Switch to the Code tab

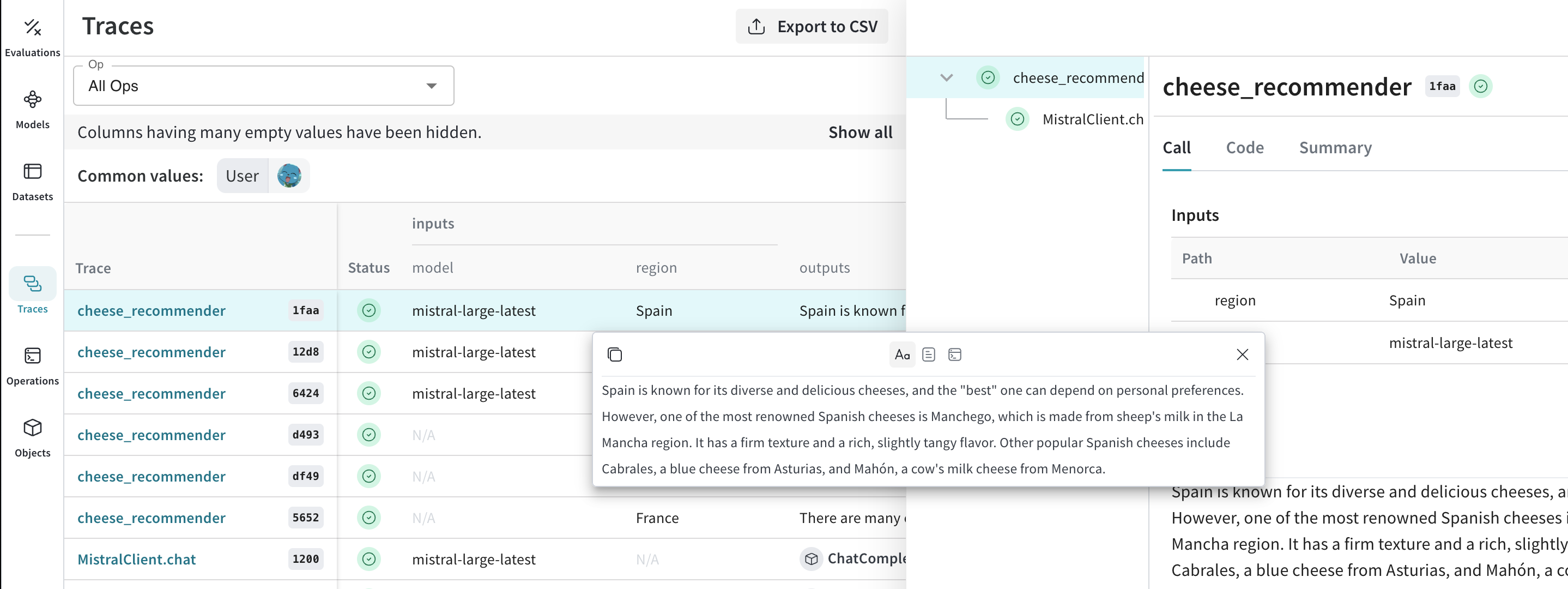1244,147
